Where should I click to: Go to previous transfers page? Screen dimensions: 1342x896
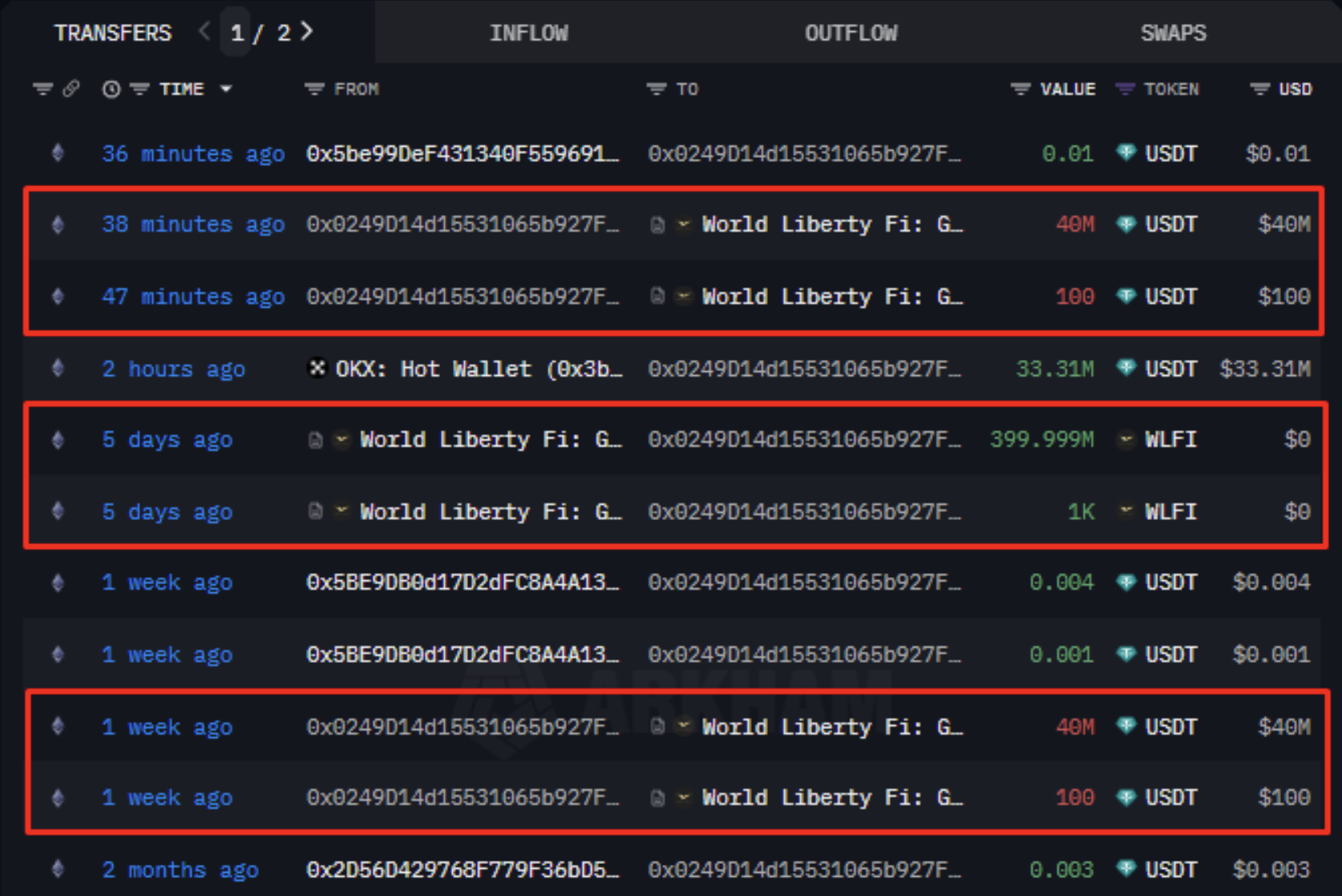(204, 31)
